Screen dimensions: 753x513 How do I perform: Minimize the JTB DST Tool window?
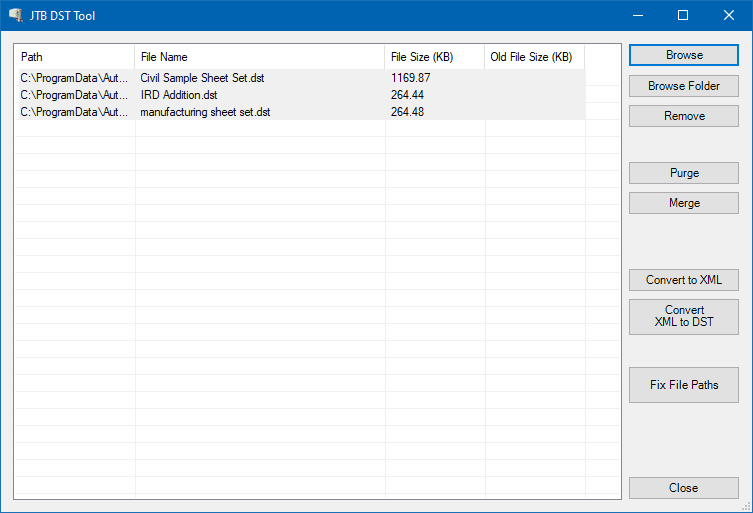coord(638,15)
